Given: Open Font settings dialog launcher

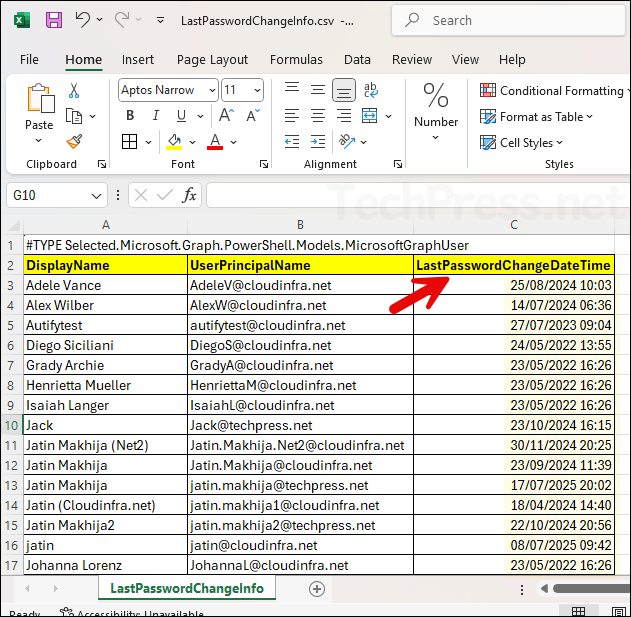Looking at the screenshot, I should coord(264,164).
